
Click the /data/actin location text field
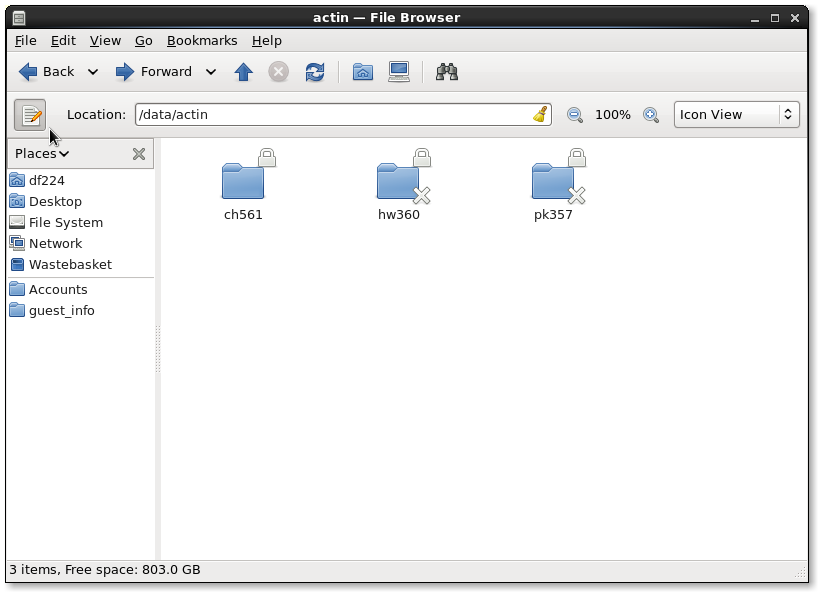point(335,114)
